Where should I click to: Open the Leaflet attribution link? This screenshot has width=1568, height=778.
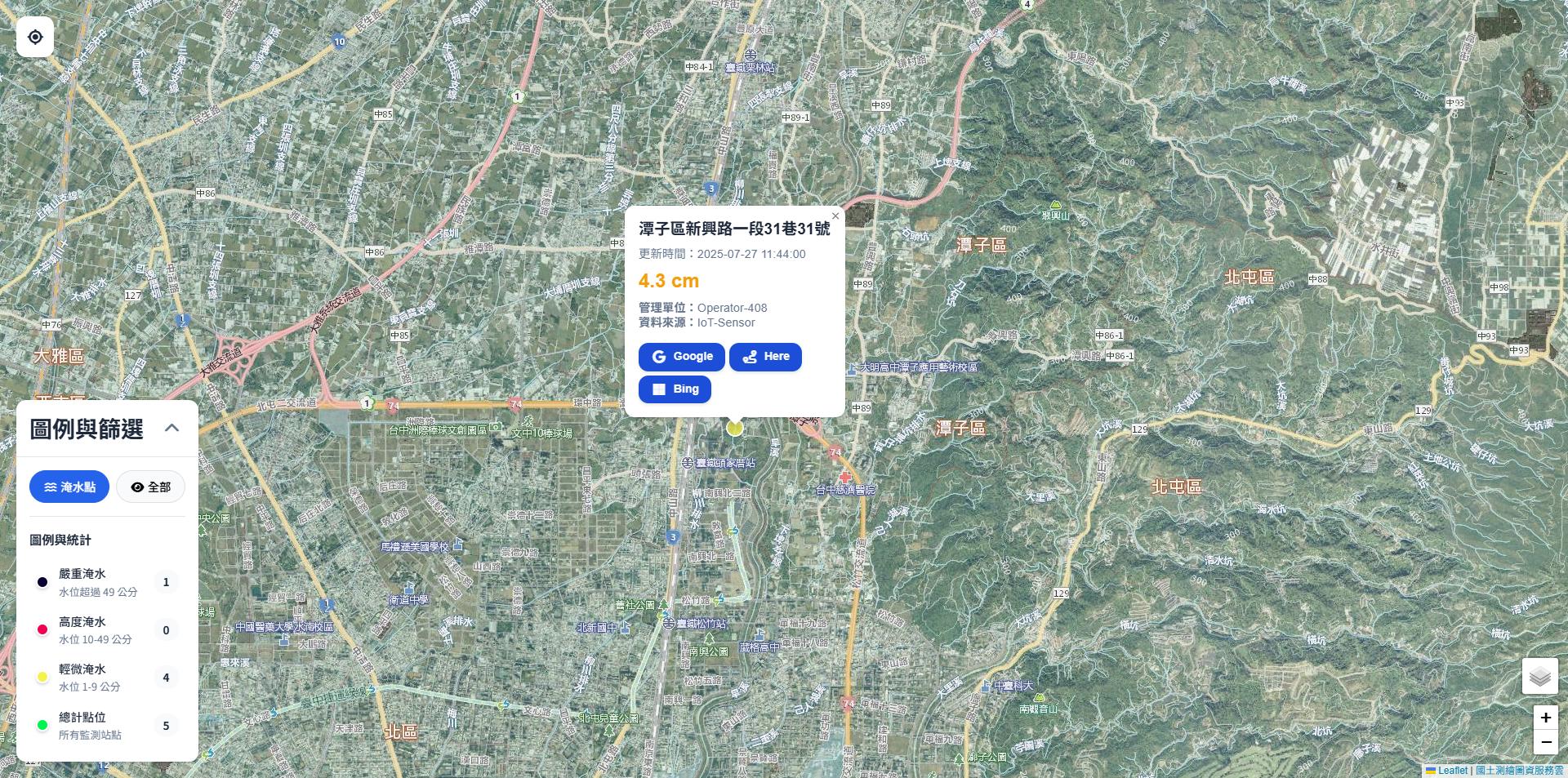pos(1446,770)
